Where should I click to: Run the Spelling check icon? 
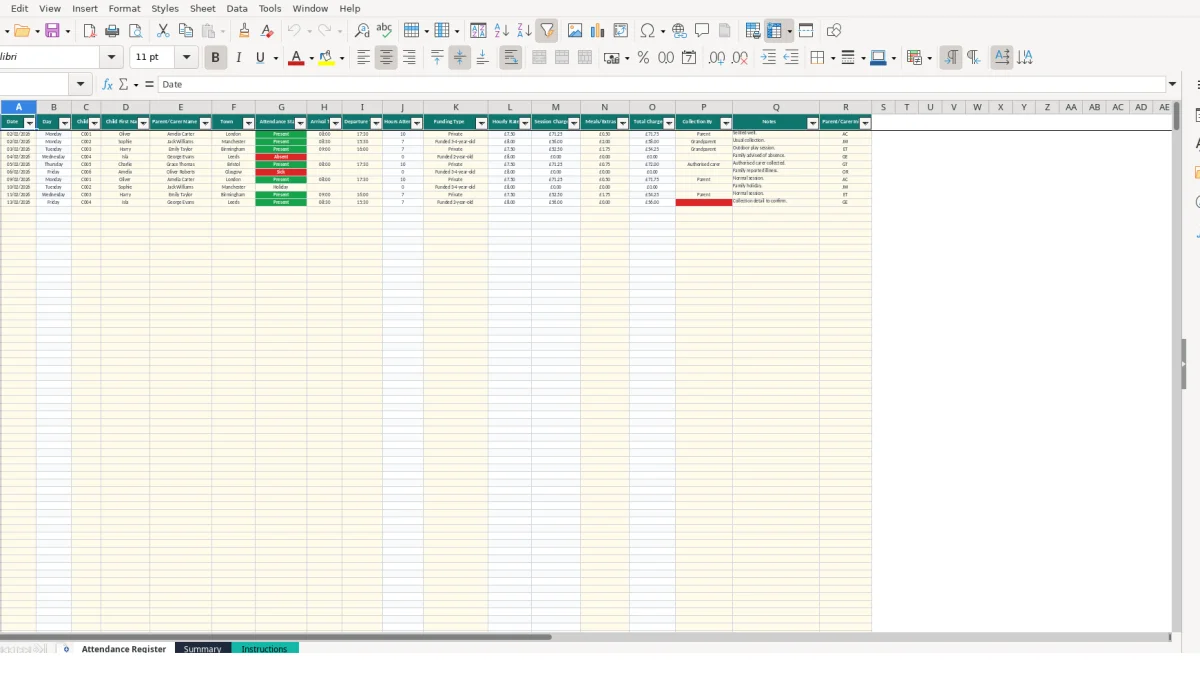(384, 31)
